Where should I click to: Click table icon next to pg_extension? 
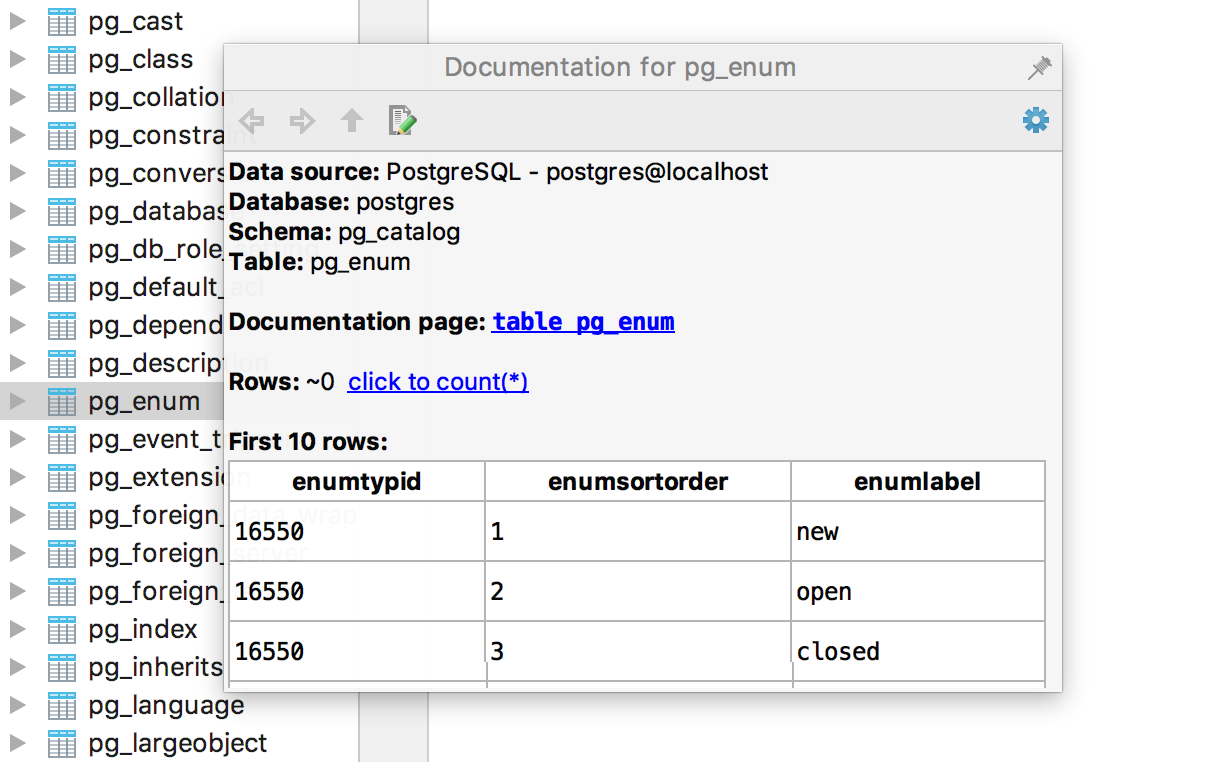point(62,477)
